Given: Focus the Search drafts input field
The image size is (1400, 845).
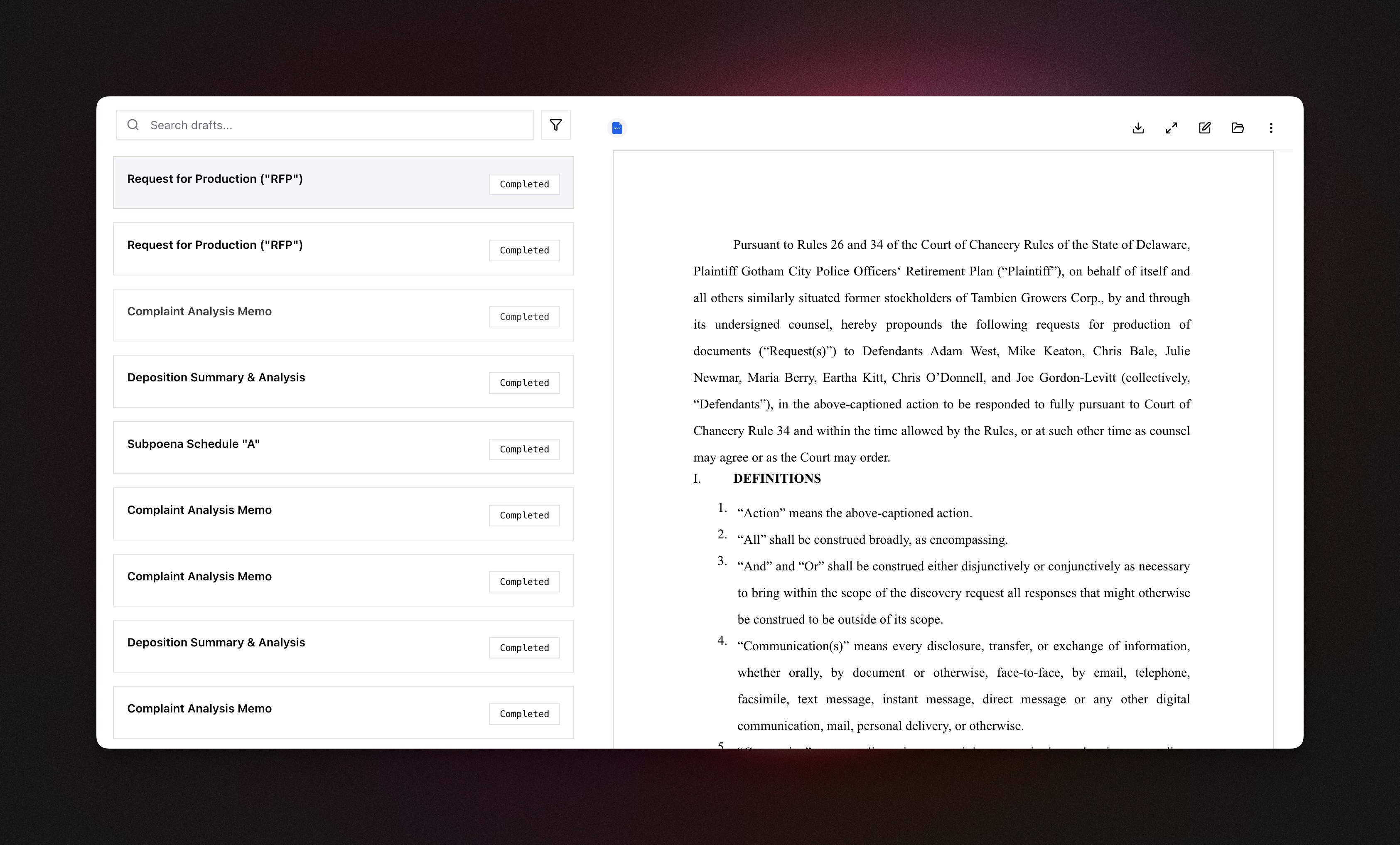Looking at the screenshot, I should click(x=335, y=125).
